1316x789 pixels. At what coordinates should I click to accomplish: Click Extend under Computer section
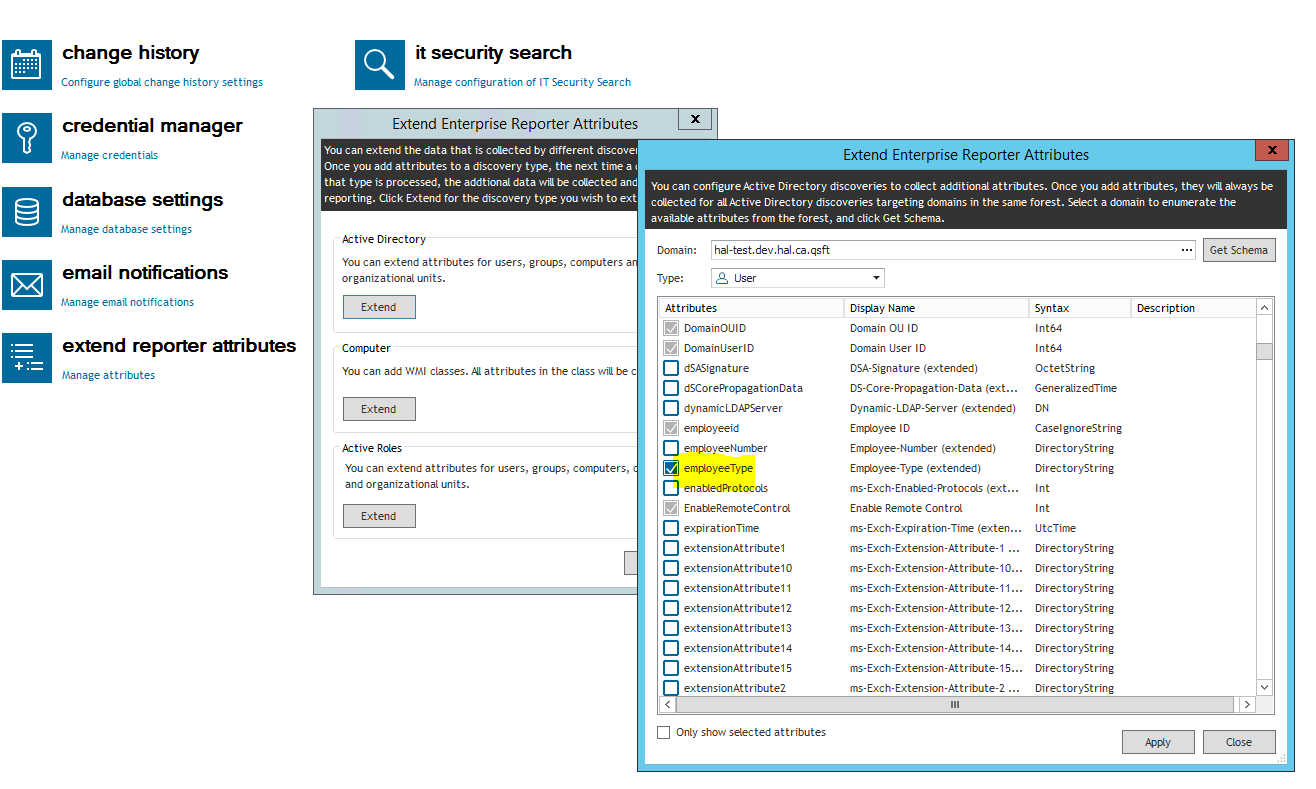pos(379,409)
